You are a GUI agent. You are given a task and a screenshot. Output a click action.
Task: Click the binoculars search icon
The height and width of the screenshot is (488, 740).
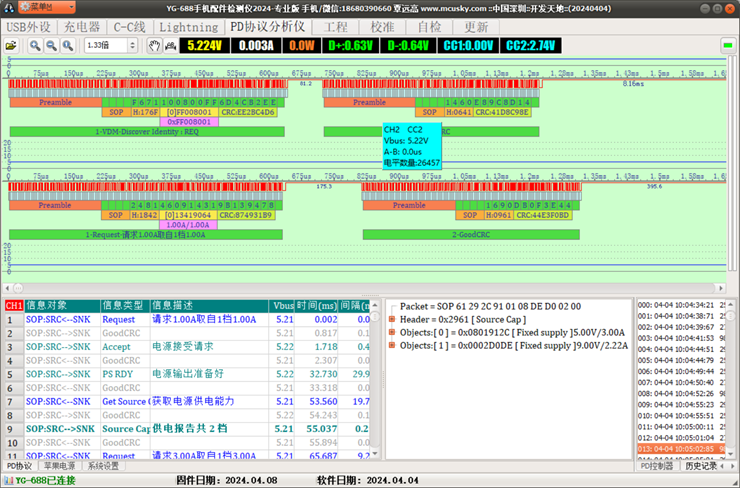click(170, 46)
